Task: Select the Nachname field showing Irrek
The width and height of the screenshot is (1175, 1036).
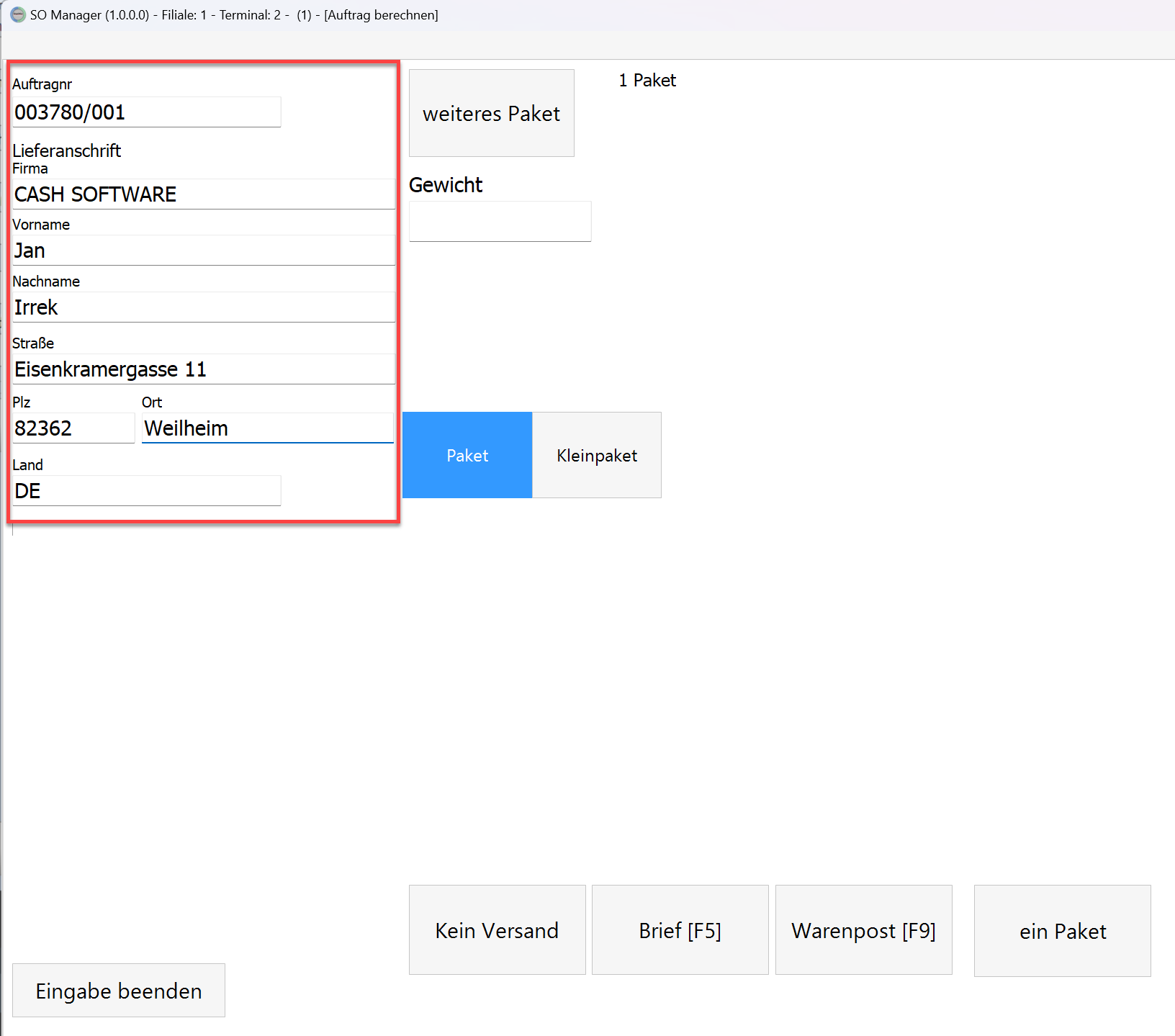Action: [x=204, y=307]
